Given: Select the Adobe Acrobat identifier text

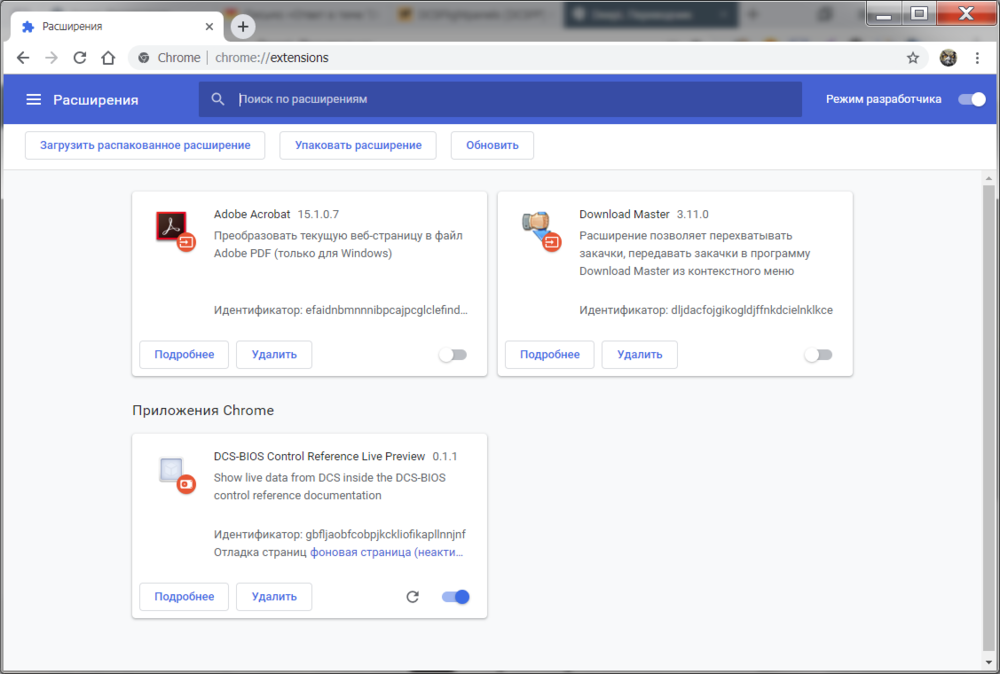Looking at the screenshot, I should coord(341,311).
